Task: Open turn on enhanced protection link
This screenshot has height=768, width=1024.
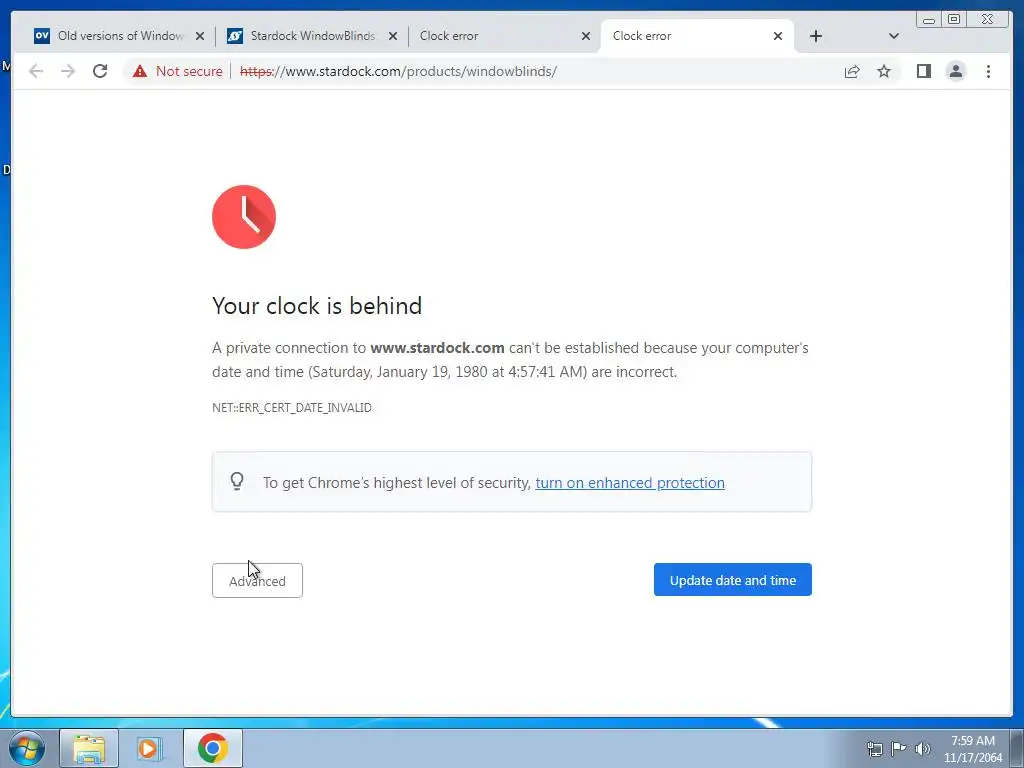Action: point(630,483)
